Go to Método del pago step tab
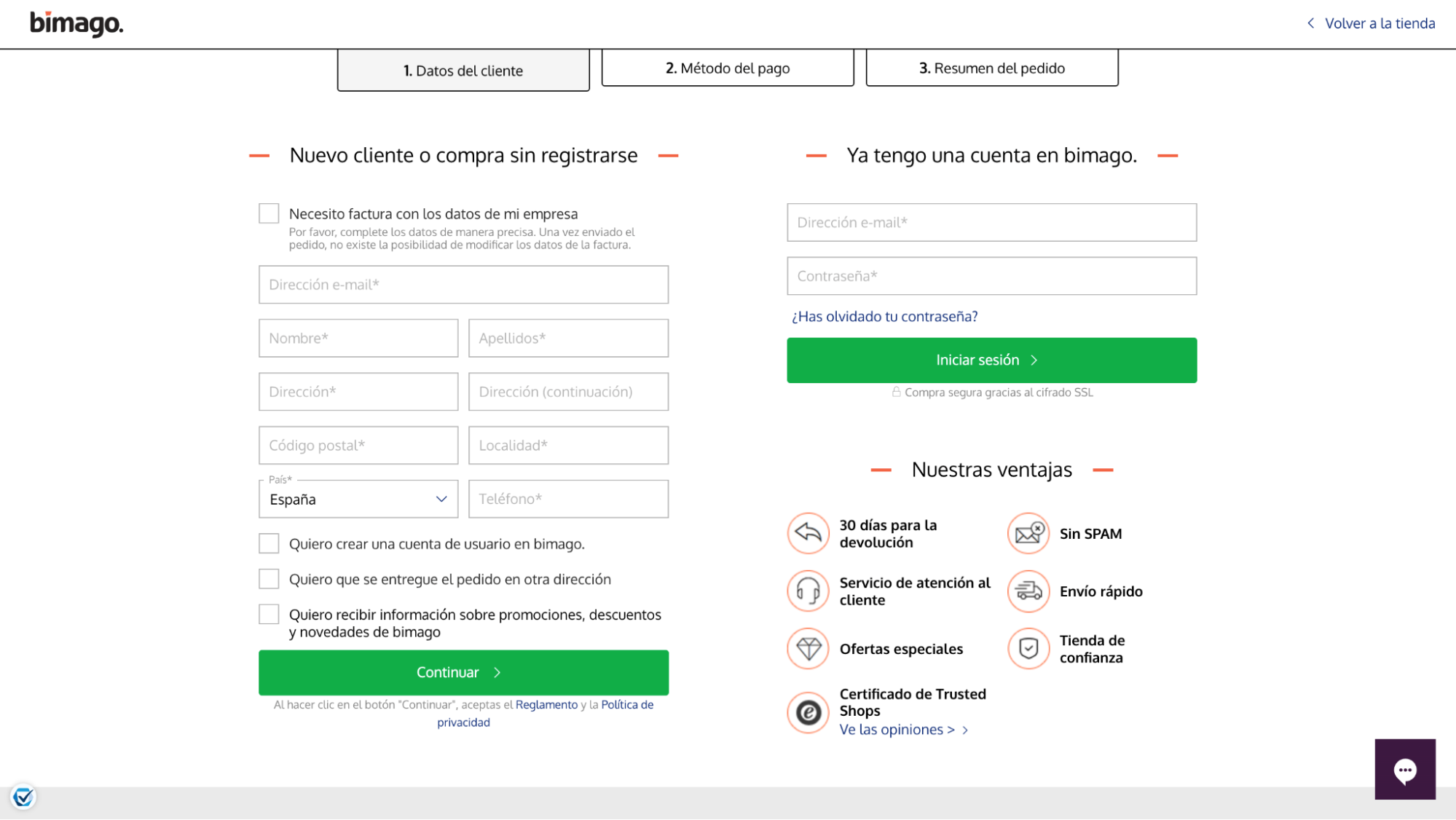Screen dimensions: 1456x820 728,68
